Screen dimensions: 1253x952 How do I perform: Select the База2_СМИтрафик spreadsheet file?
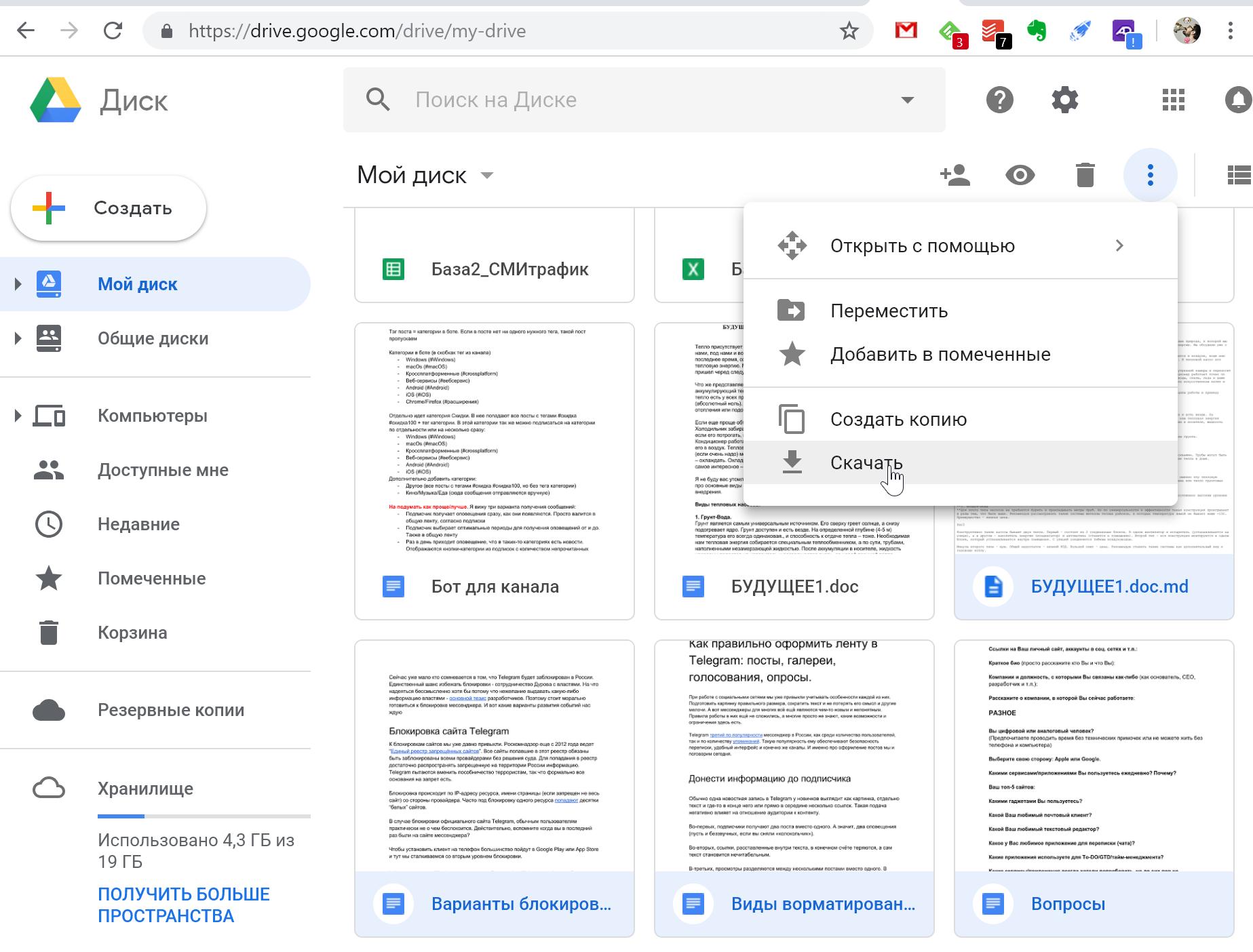coord(495,256)
